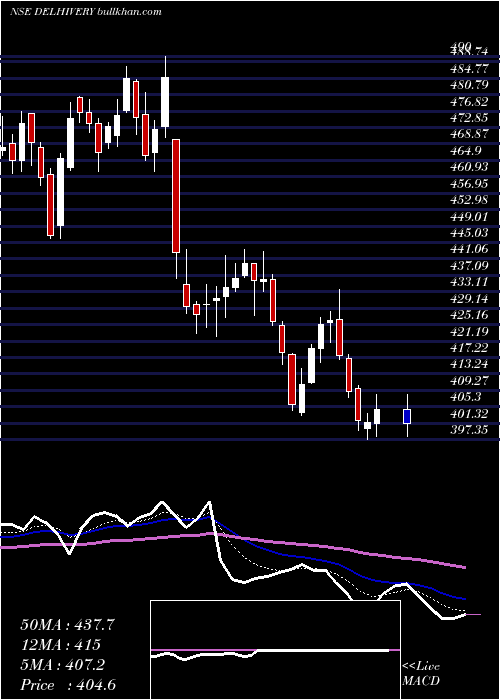The image size is (500, 700).
Task: Click the 12MA : 415 readout
Action: pos(60,646)
